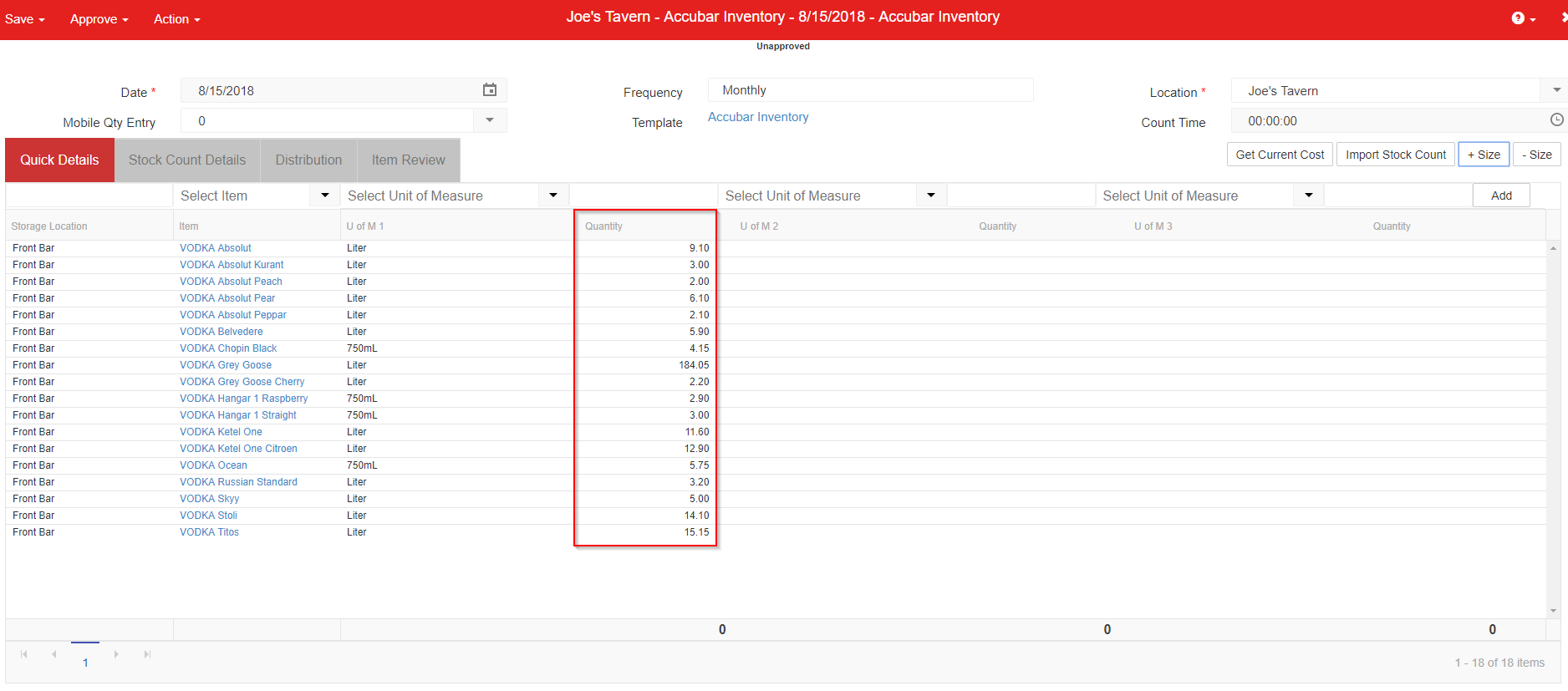Open the second Select Unit of Measure dropdown
The image size is (1568, 691).
(x=931, y=196)
